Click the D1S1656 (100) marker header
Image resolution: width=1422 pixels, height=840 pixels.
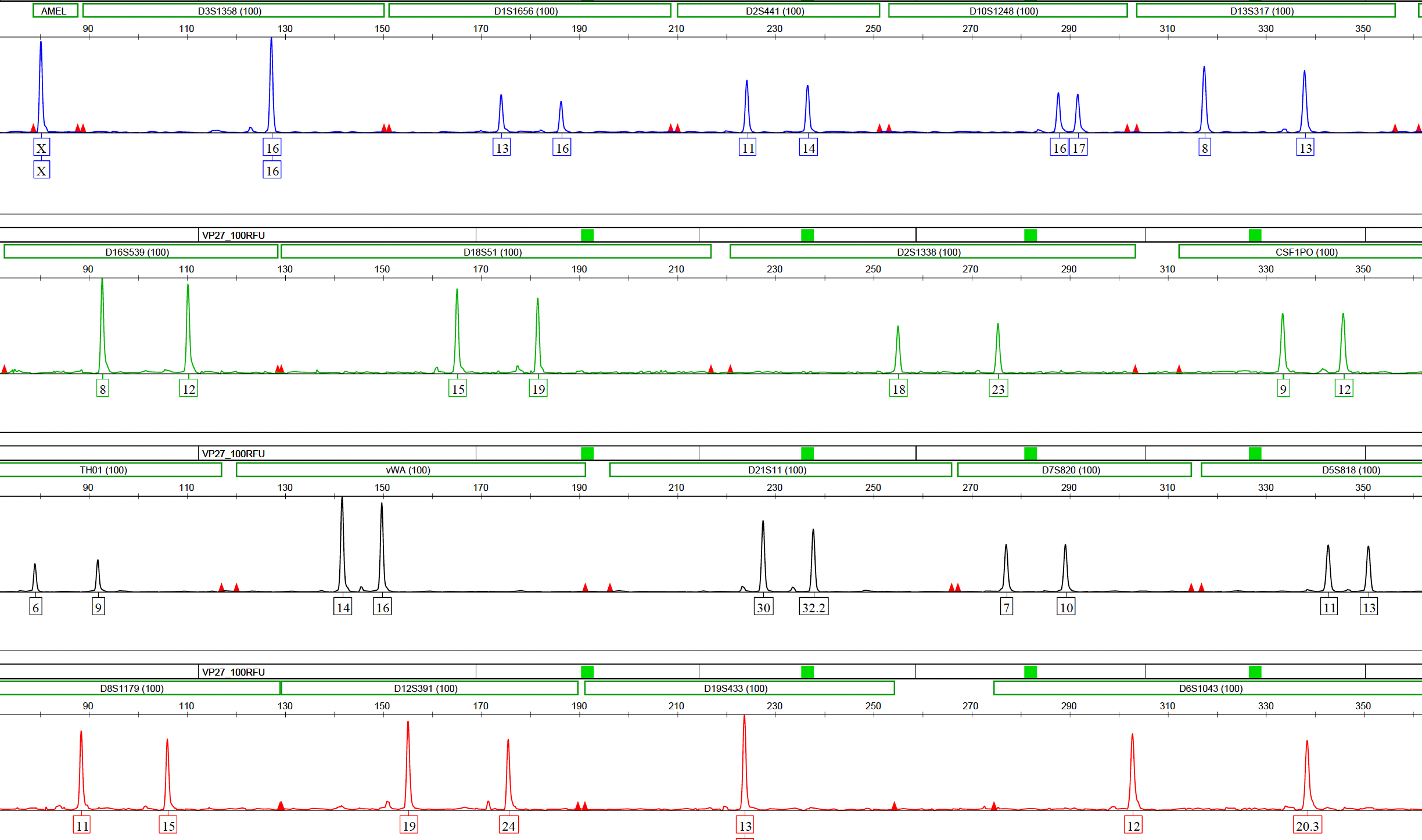click(x=529, y=11)
